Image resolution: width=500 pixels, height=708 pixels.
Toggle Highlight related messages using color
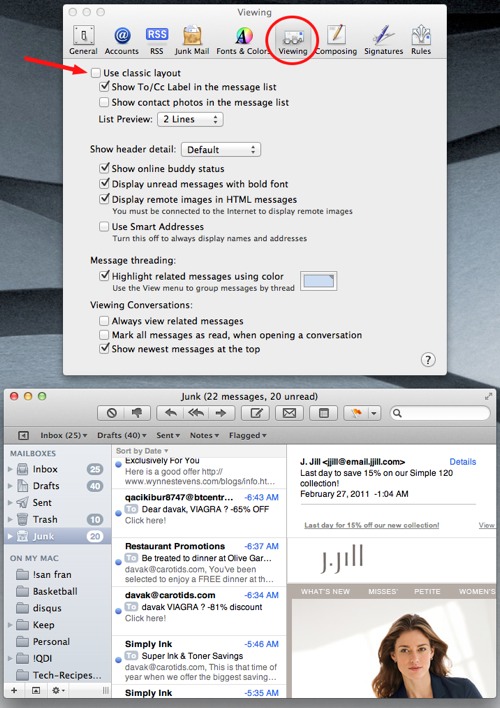[104, 275]
